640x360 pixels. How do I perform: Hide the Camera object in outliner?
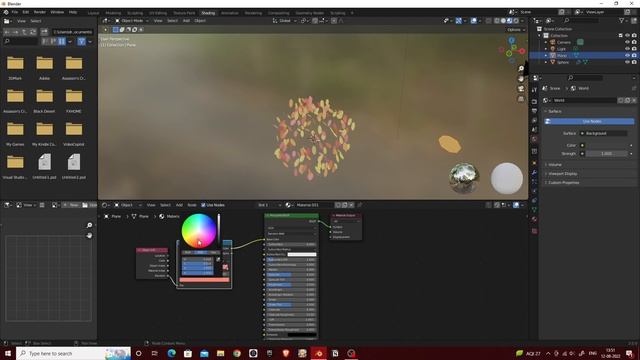627,42
